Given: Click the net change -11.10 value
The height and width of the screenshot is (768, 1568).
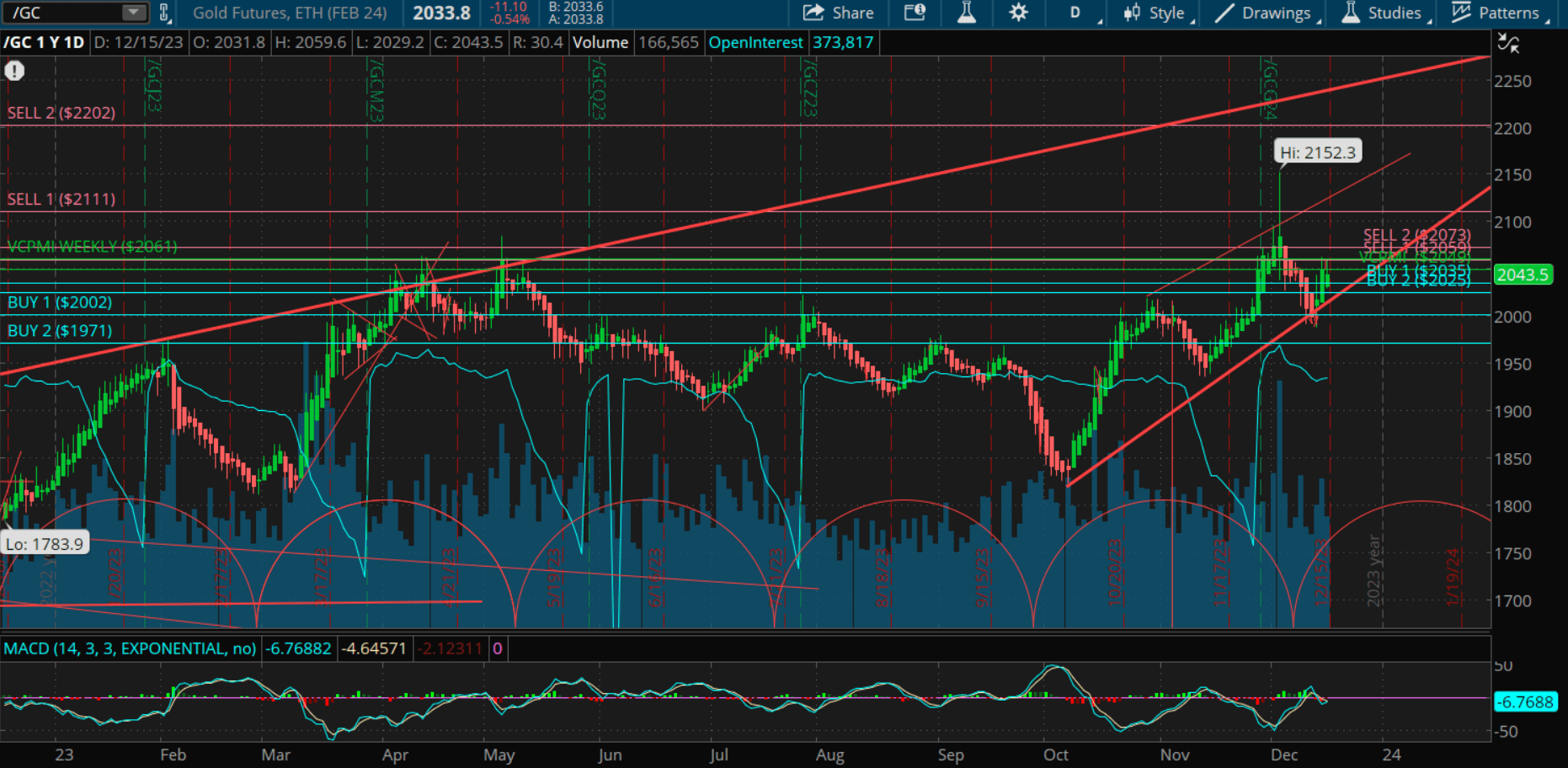Looking at the screenshot, I should pos(509,7).
